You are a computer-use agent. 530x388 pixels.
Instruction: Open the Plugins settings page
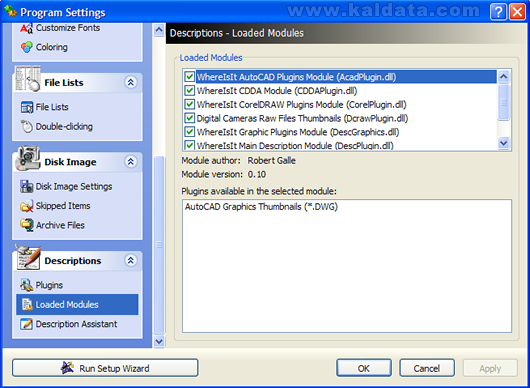pos(49,285)
